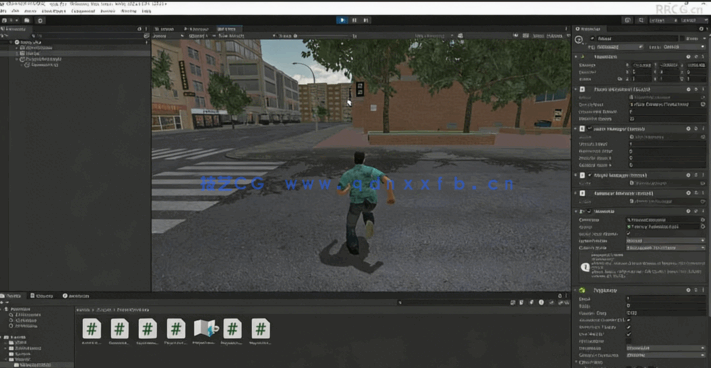Image resolution: width=711 pixels, height=368 pixels.
Task: Open the Window menu
Action: (x=129, y=10)
